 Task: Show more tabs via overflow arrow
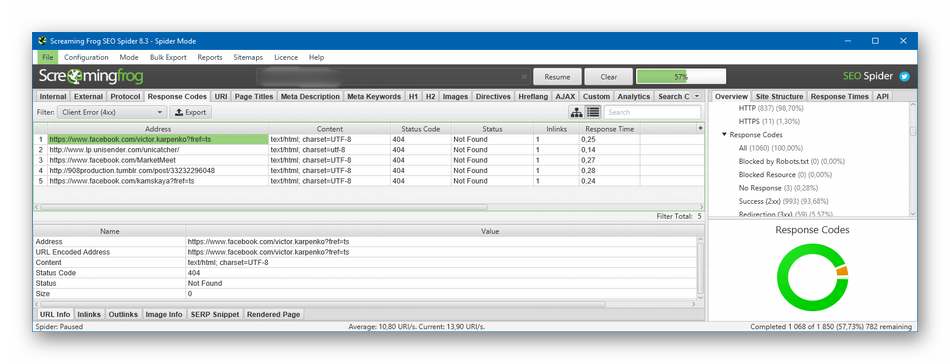(697, 96)
